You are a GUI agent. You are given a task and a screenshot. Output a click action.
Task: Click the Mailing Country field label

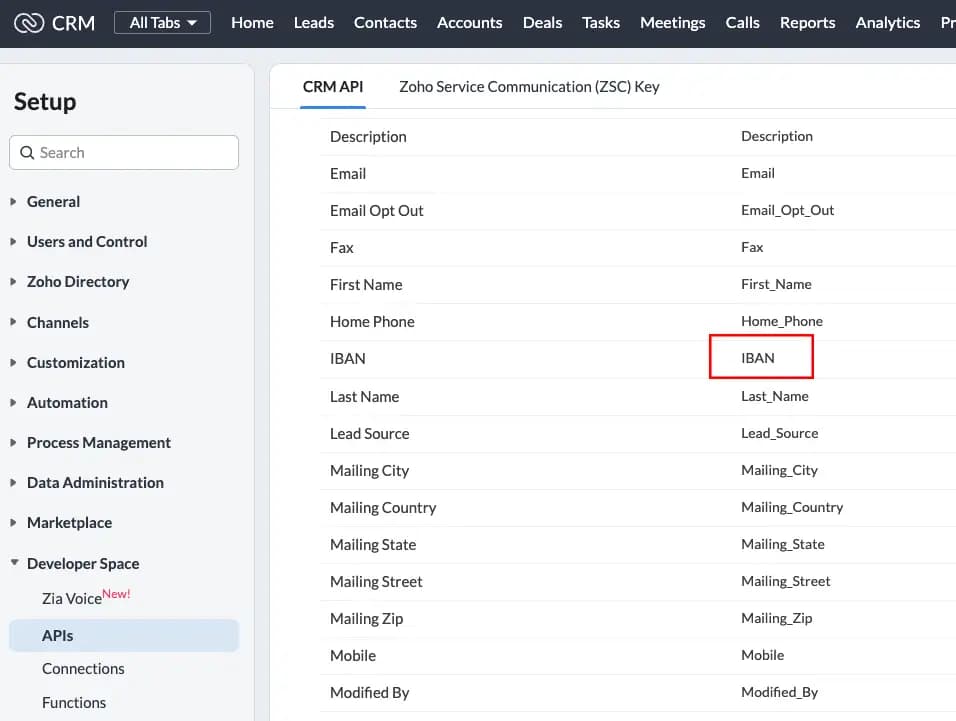pos(383,508)
